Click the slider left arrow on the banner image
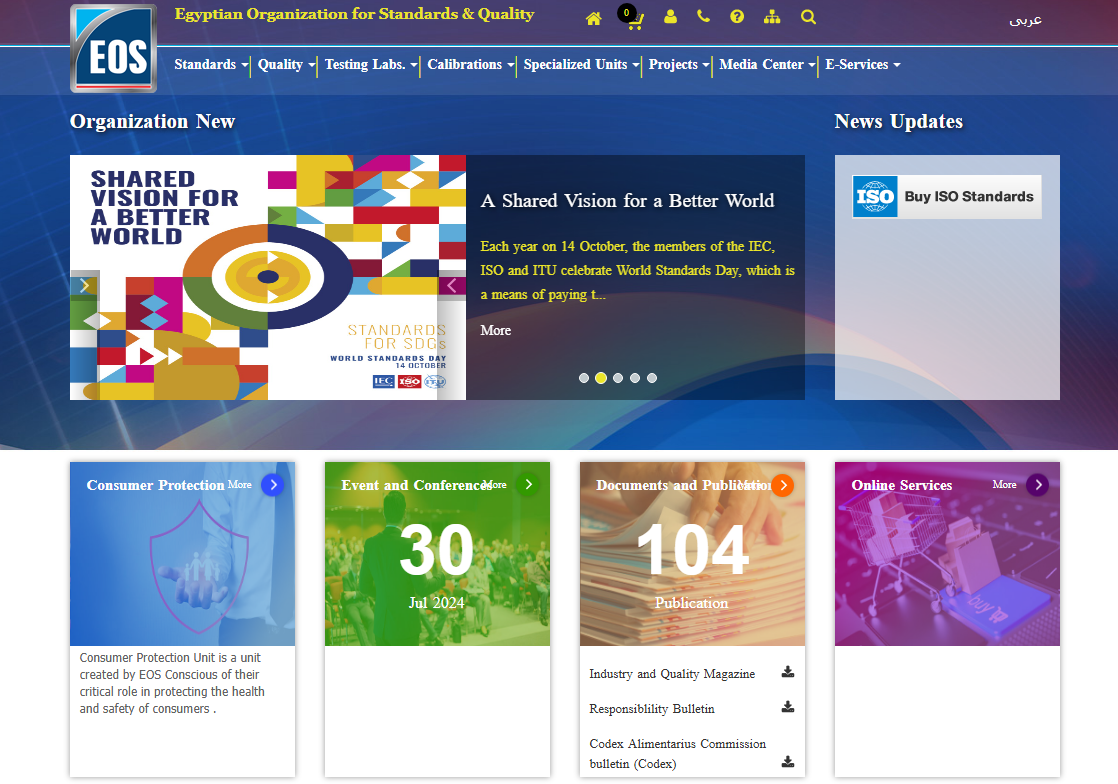 [x=85, y=286]
